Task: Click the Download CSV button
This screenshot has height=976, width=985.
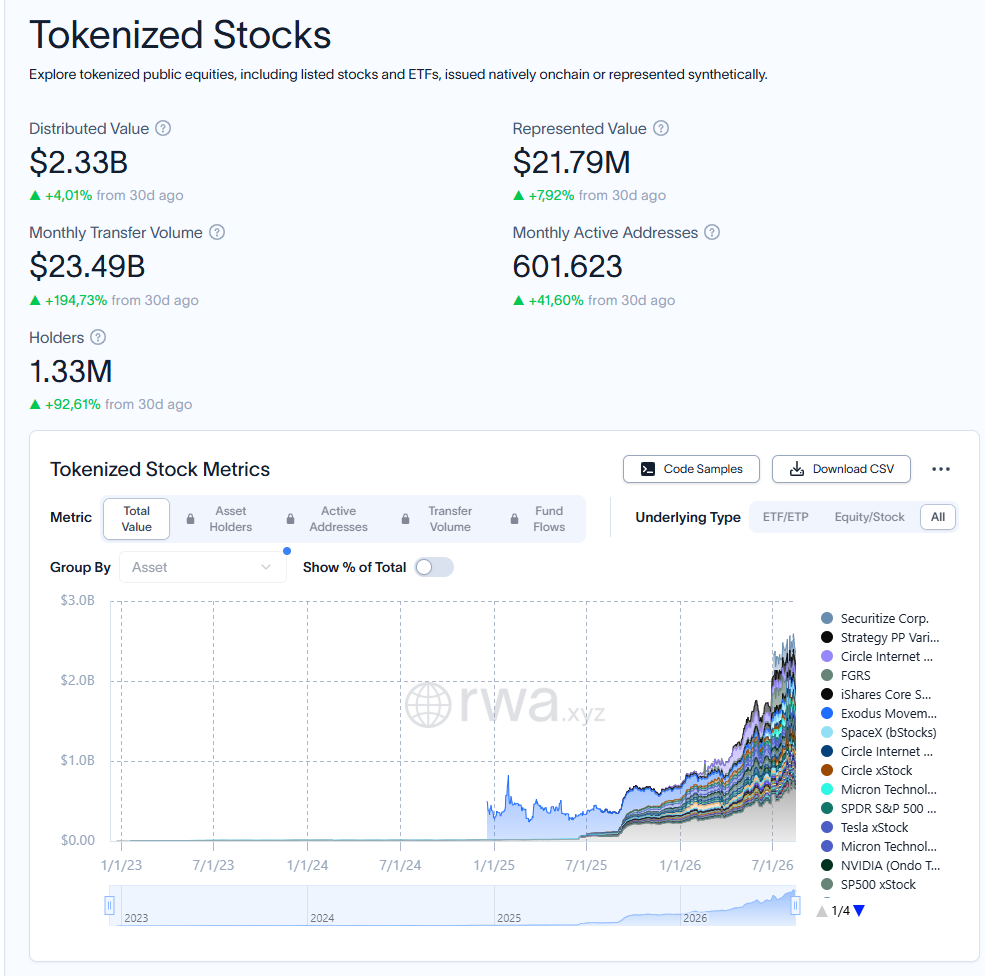Action: tap(841, 469)
